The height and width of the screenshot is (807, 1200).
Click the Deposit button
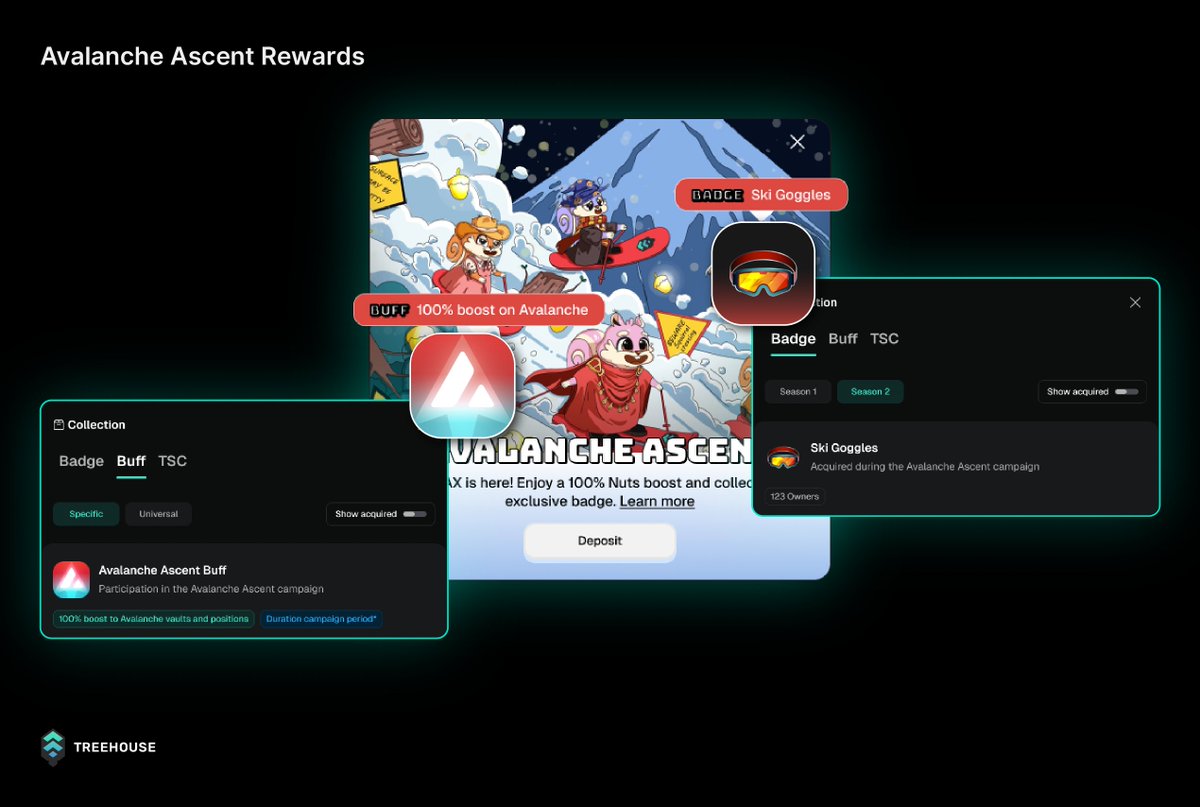pyautogui.click(x=600, y=541)
